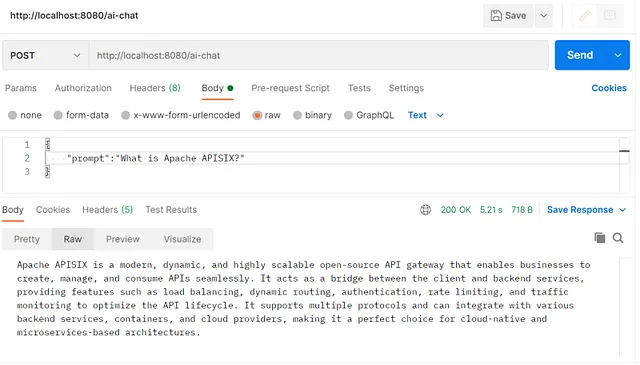
Task: Select the GraphQL radio button
Action: pyautogui.click(x=348, y=116)
